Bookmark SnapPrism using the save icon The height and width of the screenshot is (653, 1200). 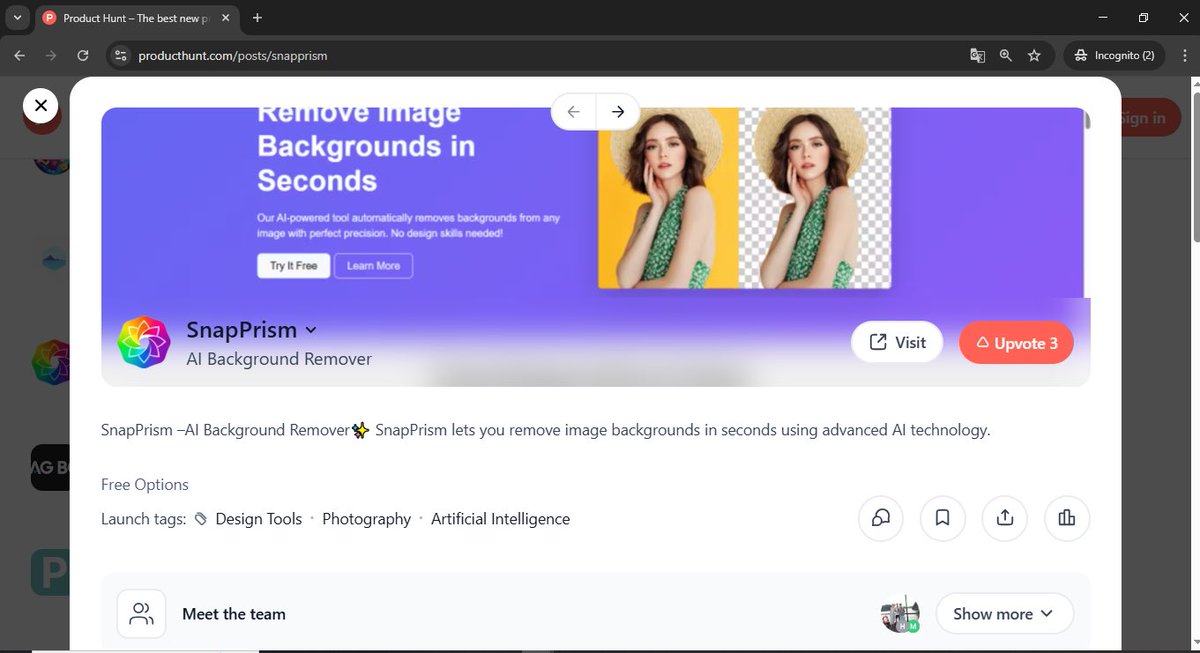942,518
